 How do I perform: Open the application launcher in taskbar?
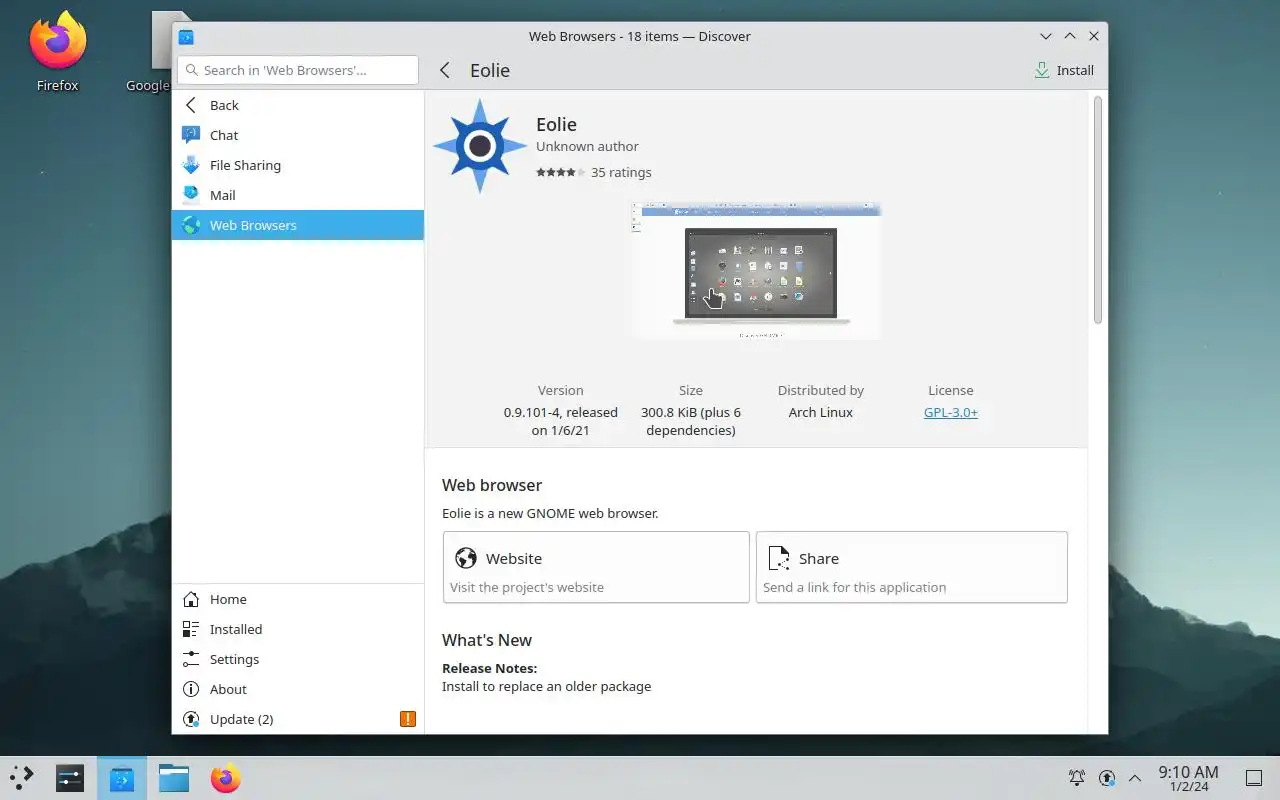click(x=22, y=778)
